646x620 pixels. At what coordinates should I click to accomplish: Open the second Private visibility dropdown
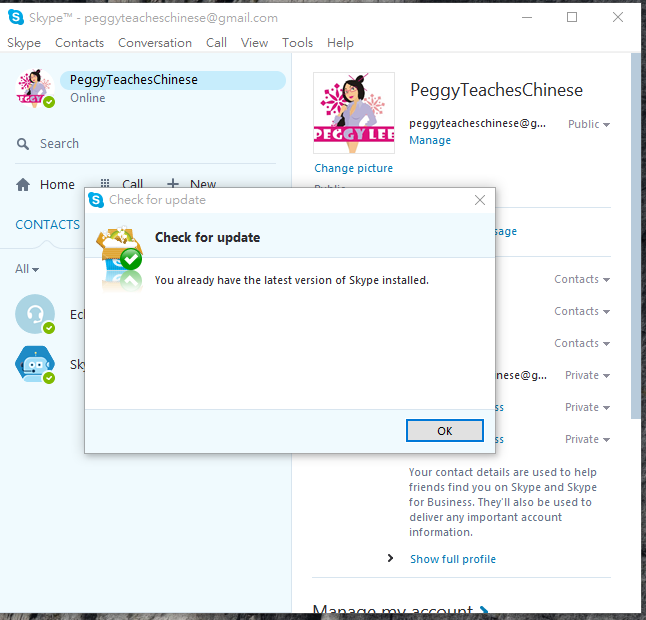pyautogui.click(x=587, y=407)
